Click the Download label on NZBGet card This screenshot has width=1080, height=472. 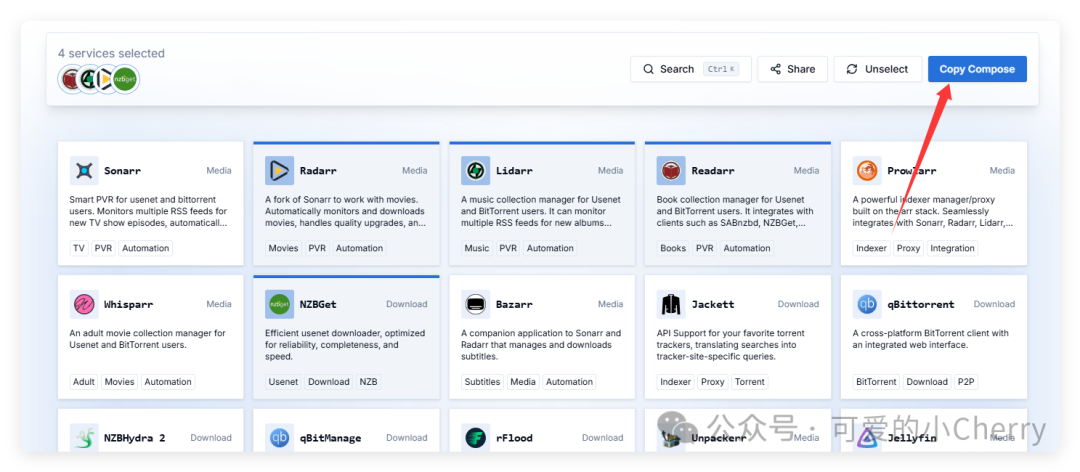coord(406,304)
